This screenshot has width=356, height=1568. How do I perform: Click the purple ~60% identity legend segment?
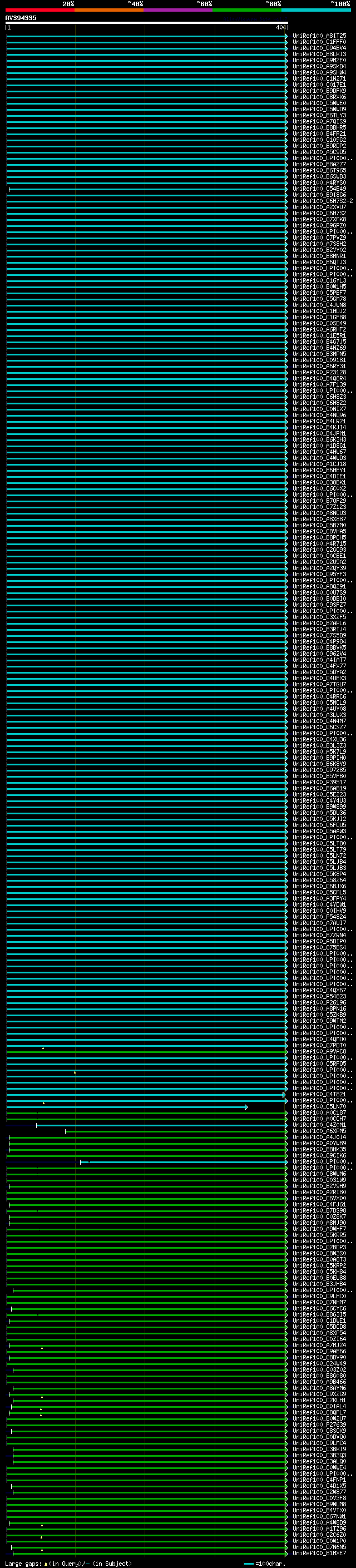[179, 10]
